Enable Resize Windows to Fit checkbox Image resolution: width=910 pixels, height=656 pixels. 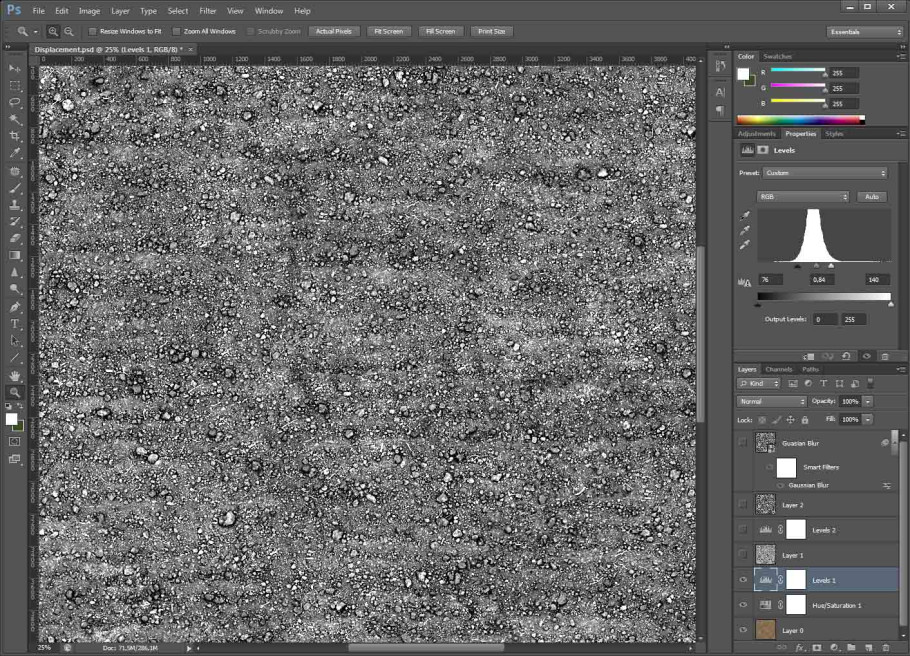click(92, 31)
